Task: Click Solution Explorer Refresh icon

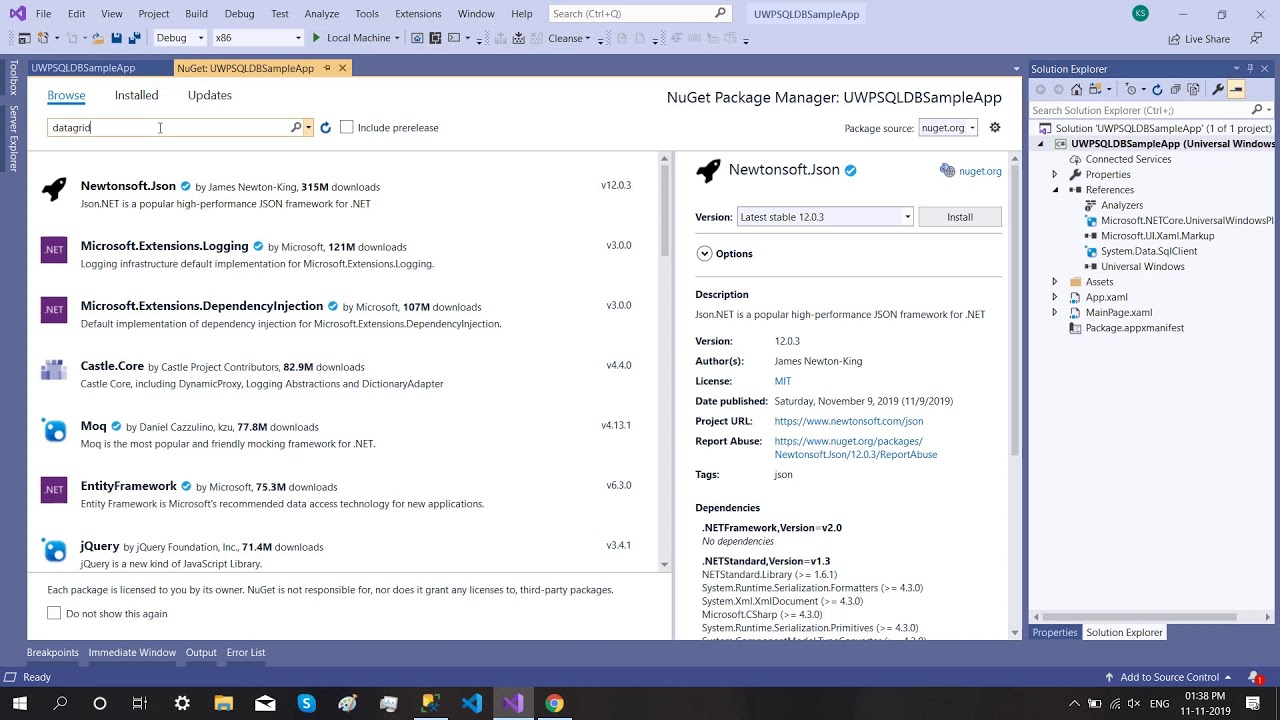Action: click(x=1157, y=89)
